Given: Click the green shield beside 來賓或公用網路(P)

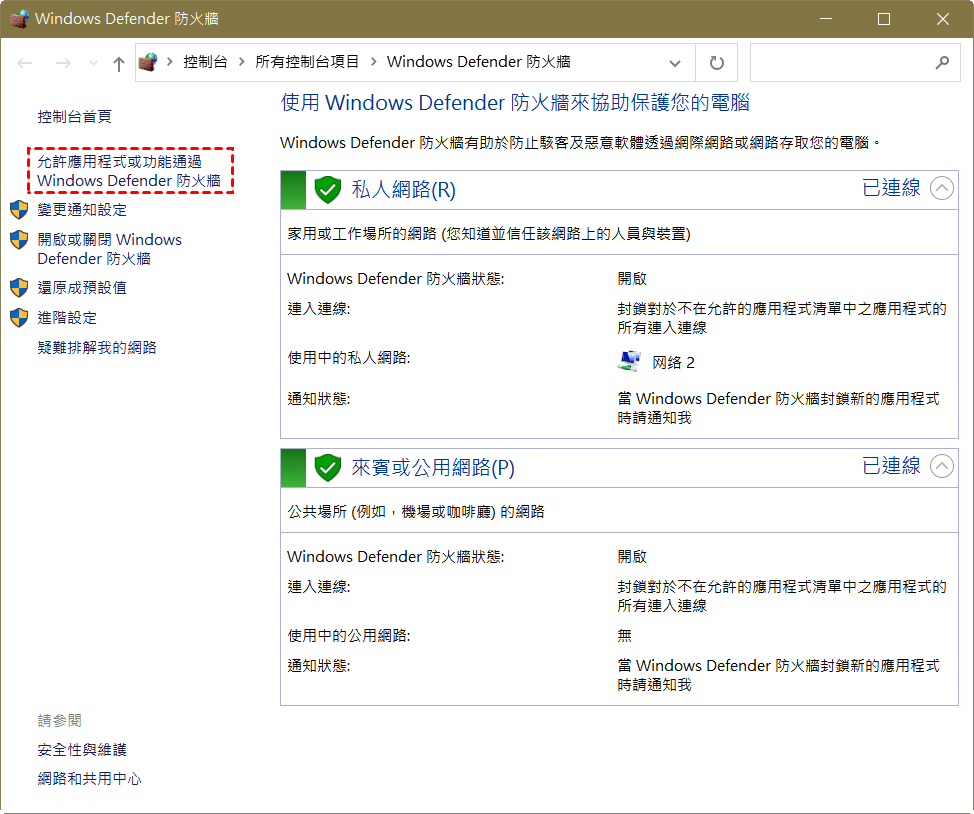Looking at the screenshot, I should point(328,467).
